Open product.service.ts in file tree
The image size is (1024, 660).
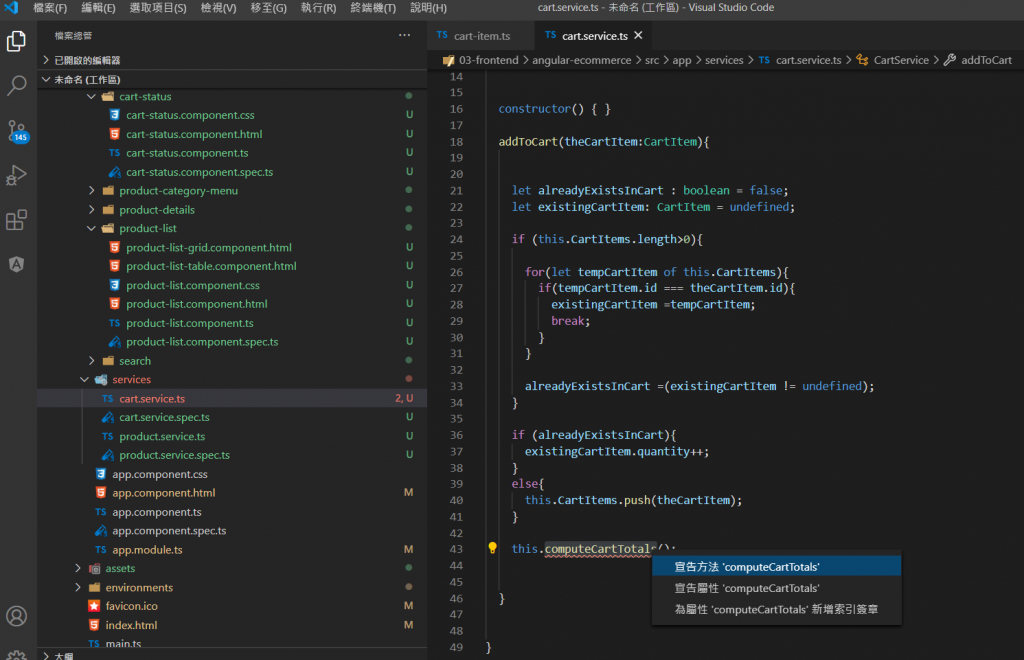coord(161,436)
